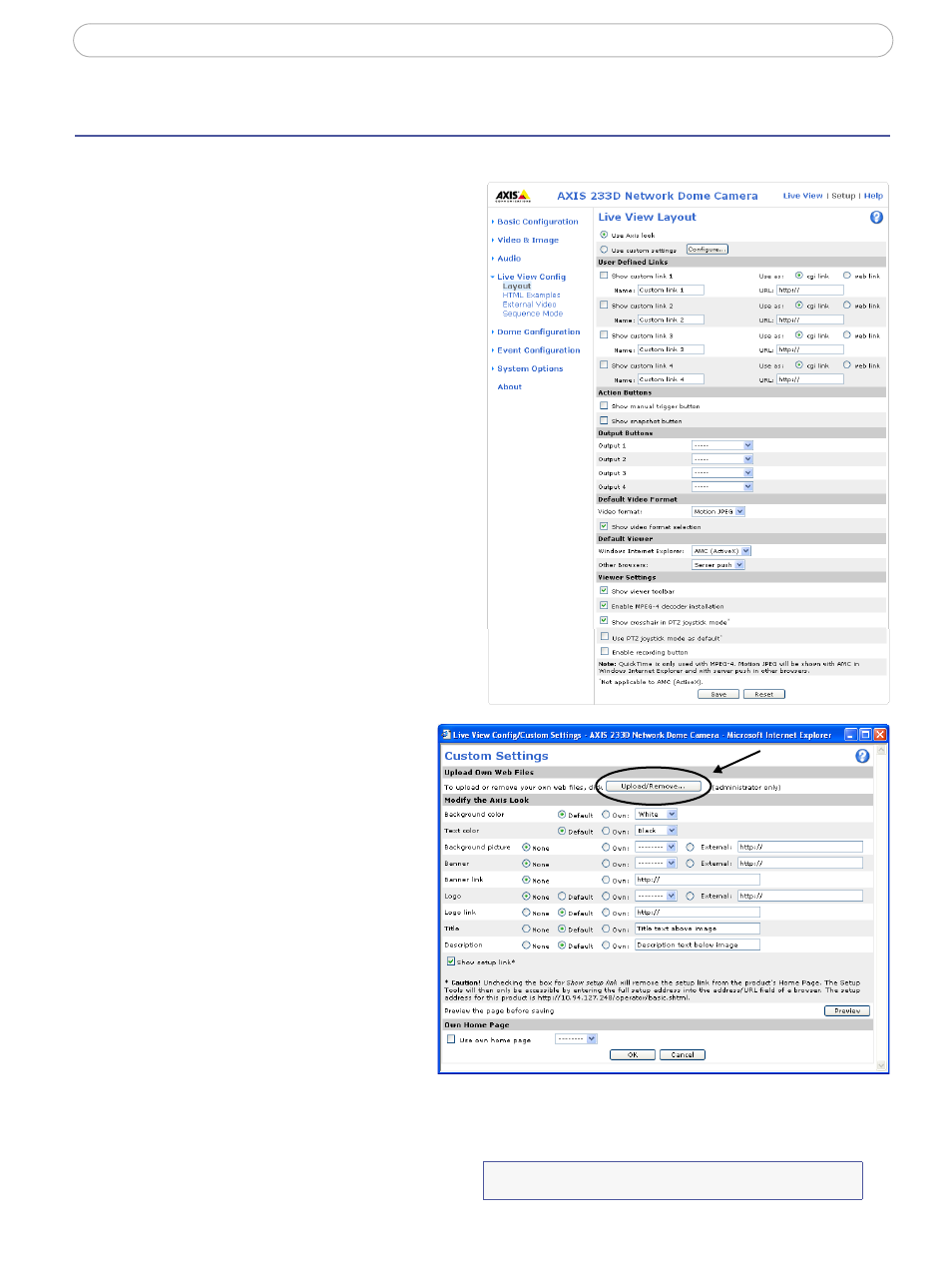Image resolution: width=952 pixels, height=1261 pixels.
Task: Open help icon in Custom Settings window
Action: 862,756
